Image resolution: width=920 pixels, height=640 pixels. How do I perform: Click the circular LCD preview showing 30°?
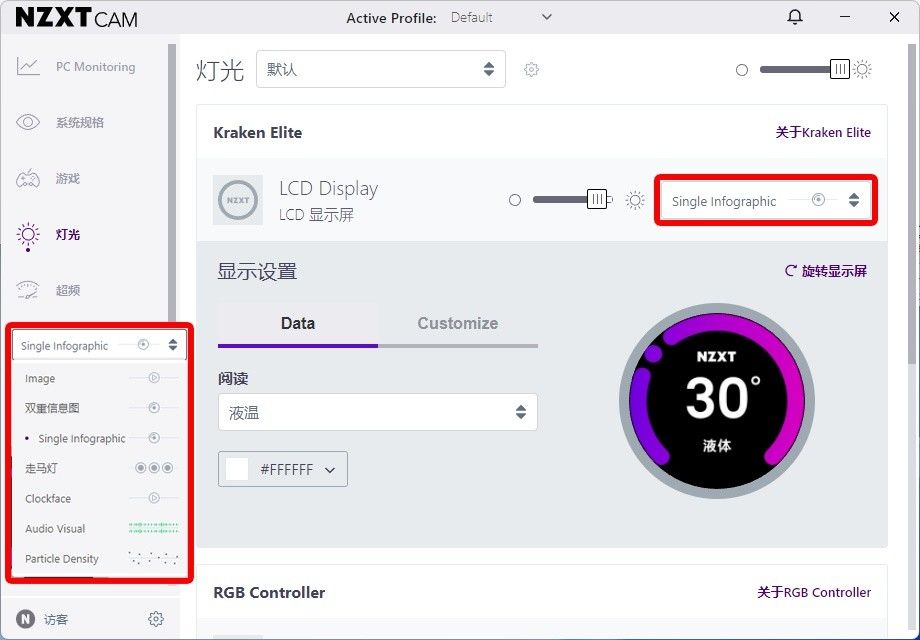pyautogui.click(x=716, y=401)
